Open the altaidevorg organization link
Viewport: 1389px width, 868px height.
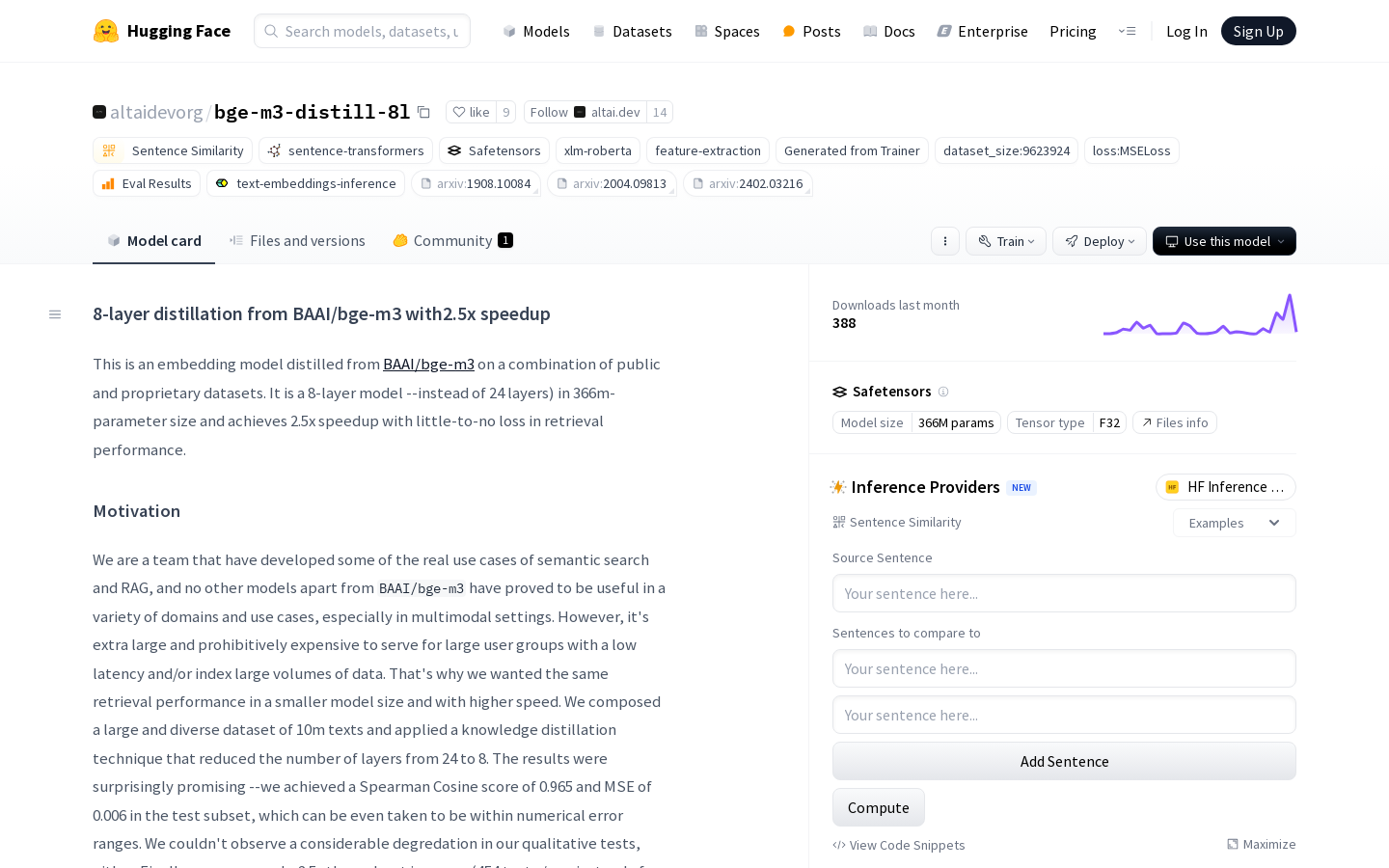pyautogui.click(x=156, y=112)
